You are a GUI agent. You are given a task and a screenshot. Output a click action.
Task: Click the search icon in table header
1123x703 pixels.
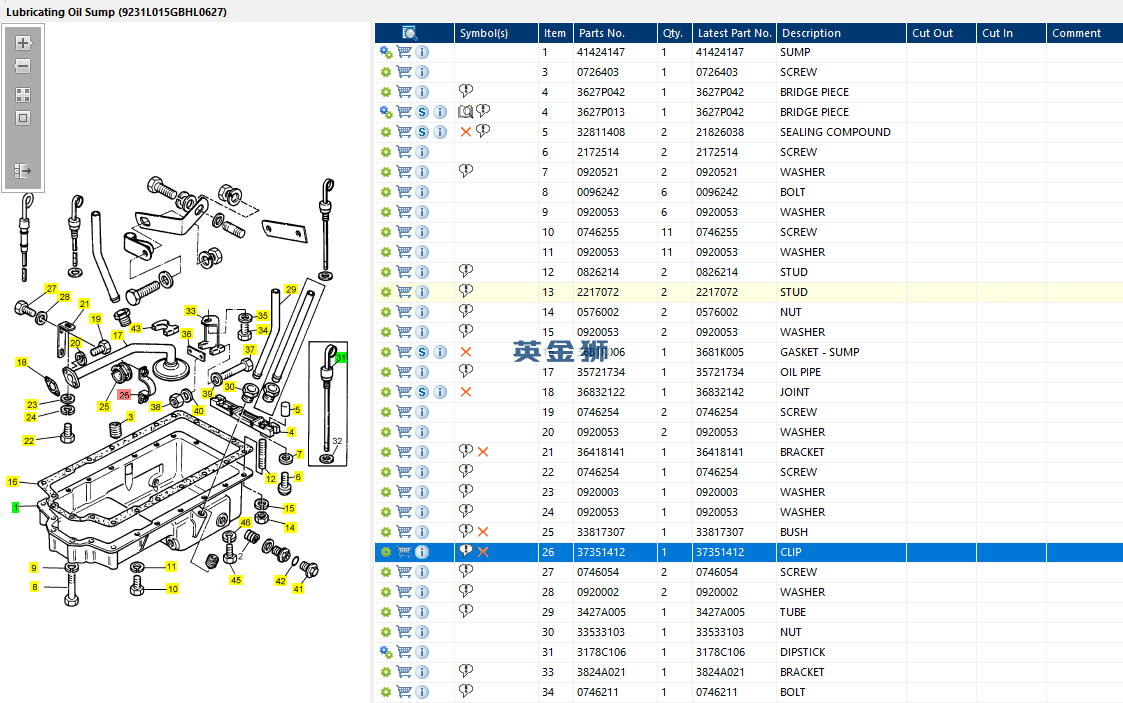coord(410,33)
